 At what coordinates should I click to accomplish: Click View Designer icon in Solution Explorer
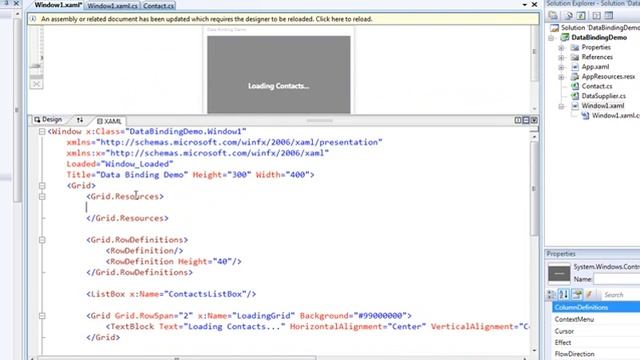click(x=609, y=16)
